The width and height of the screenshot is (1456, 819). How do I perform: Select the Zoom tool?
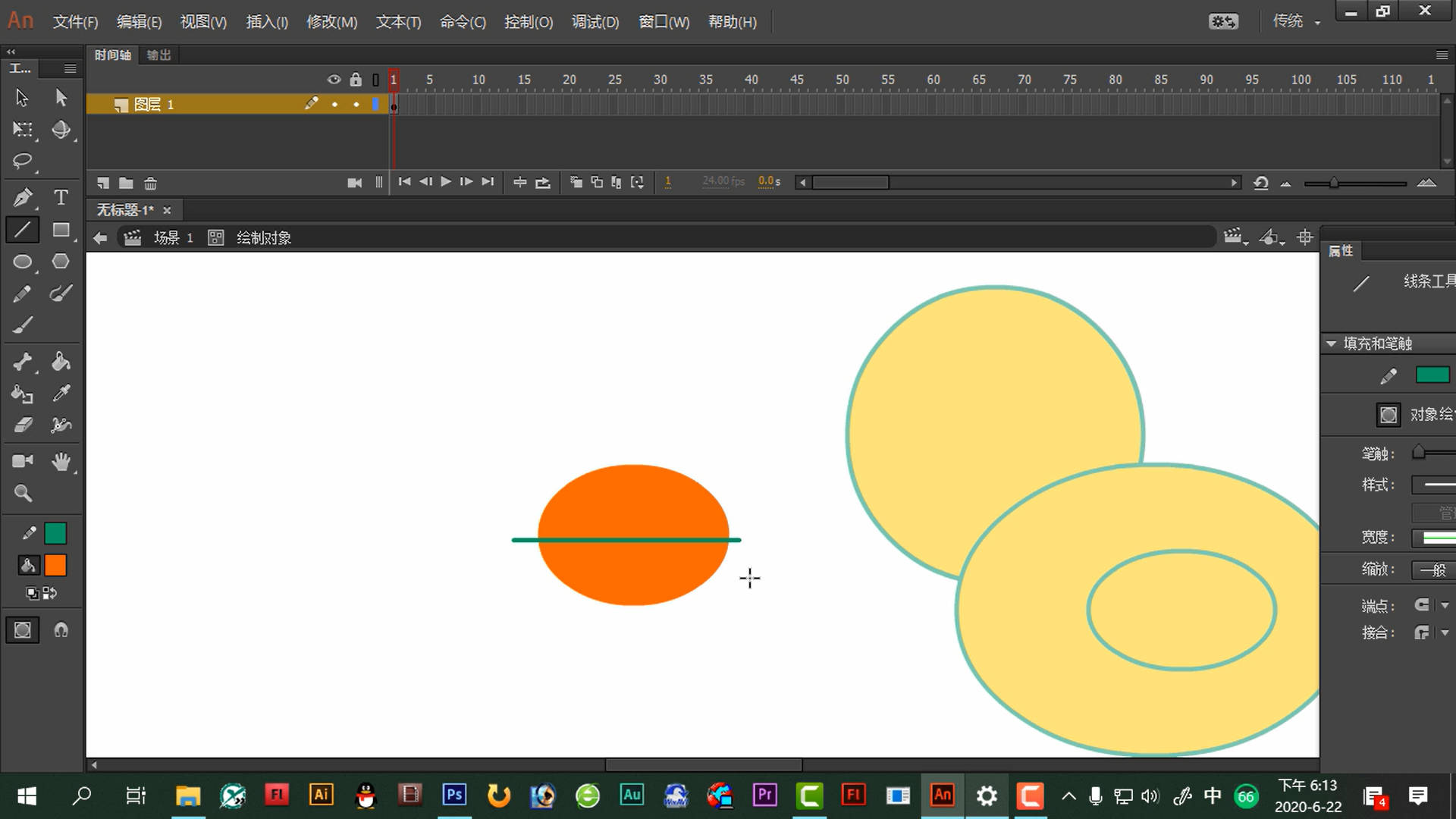pos(22,492)
